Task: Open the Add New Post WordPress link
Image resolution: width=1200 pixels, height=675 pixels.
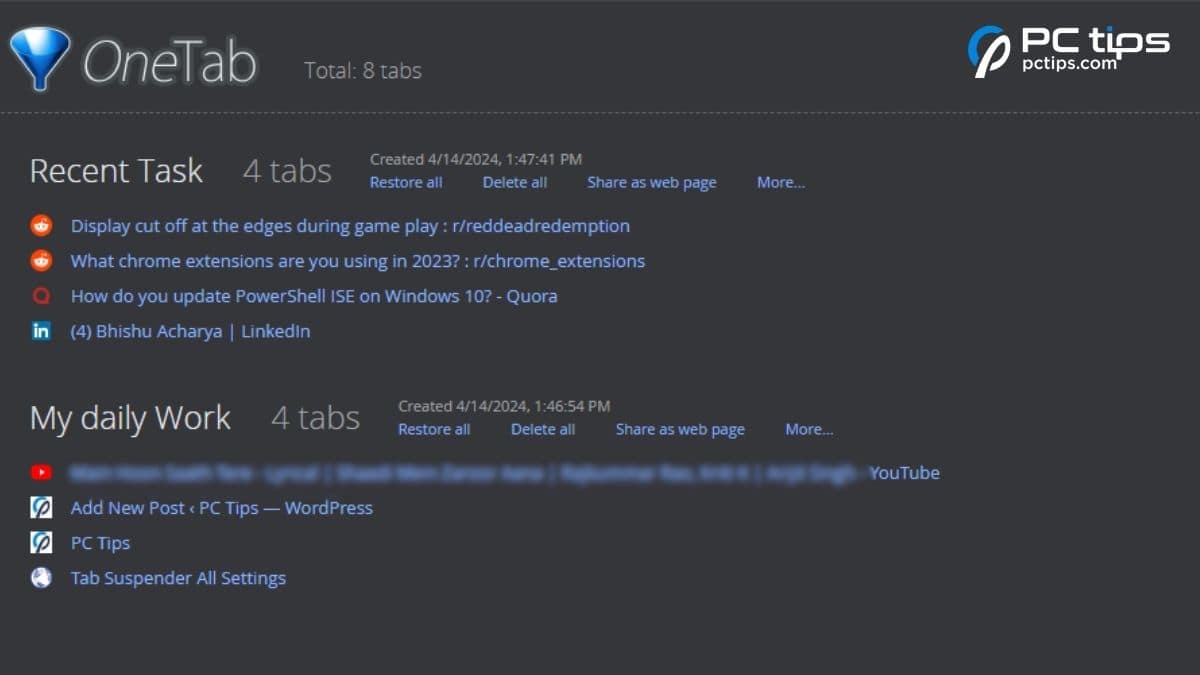Action: [221, 507]
